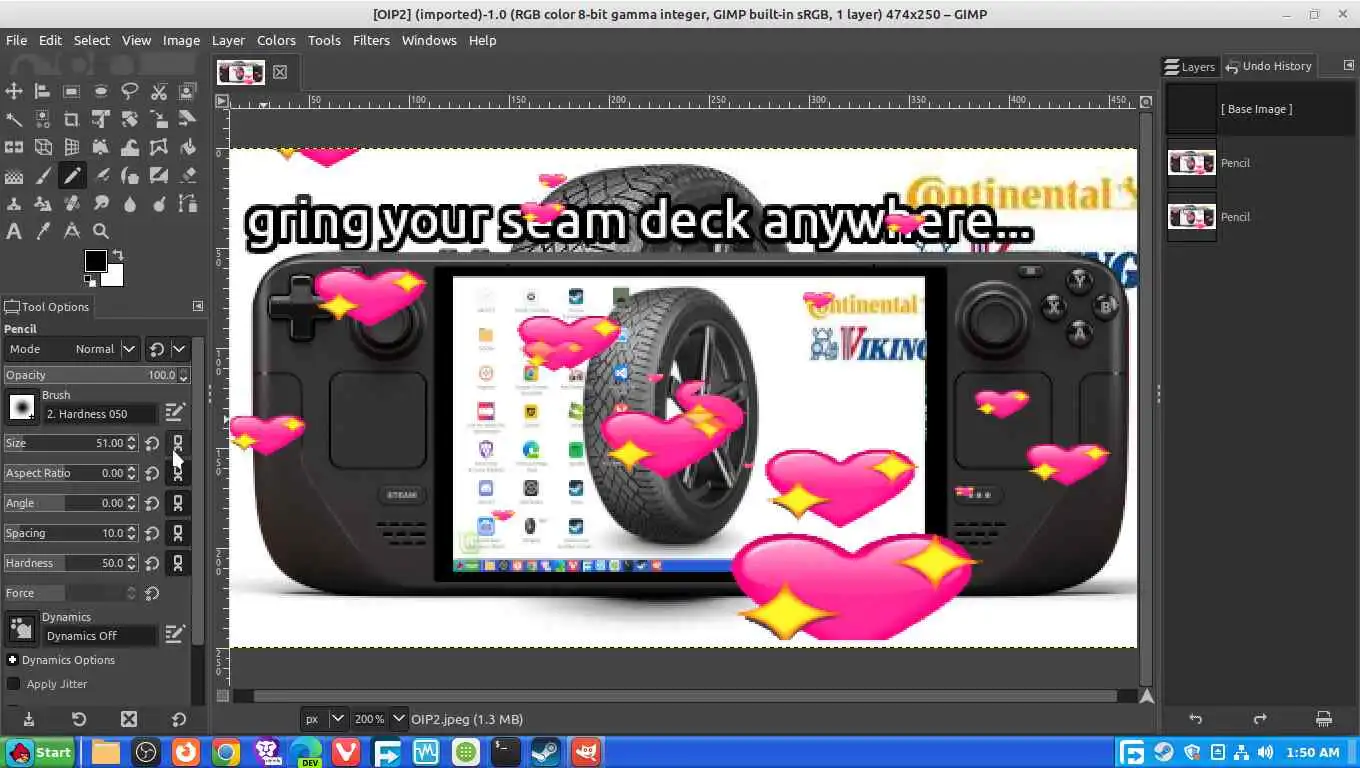1360x768 pixels.
Task: Select the Ellipse Select tool
Action: (x=101, y=91)
